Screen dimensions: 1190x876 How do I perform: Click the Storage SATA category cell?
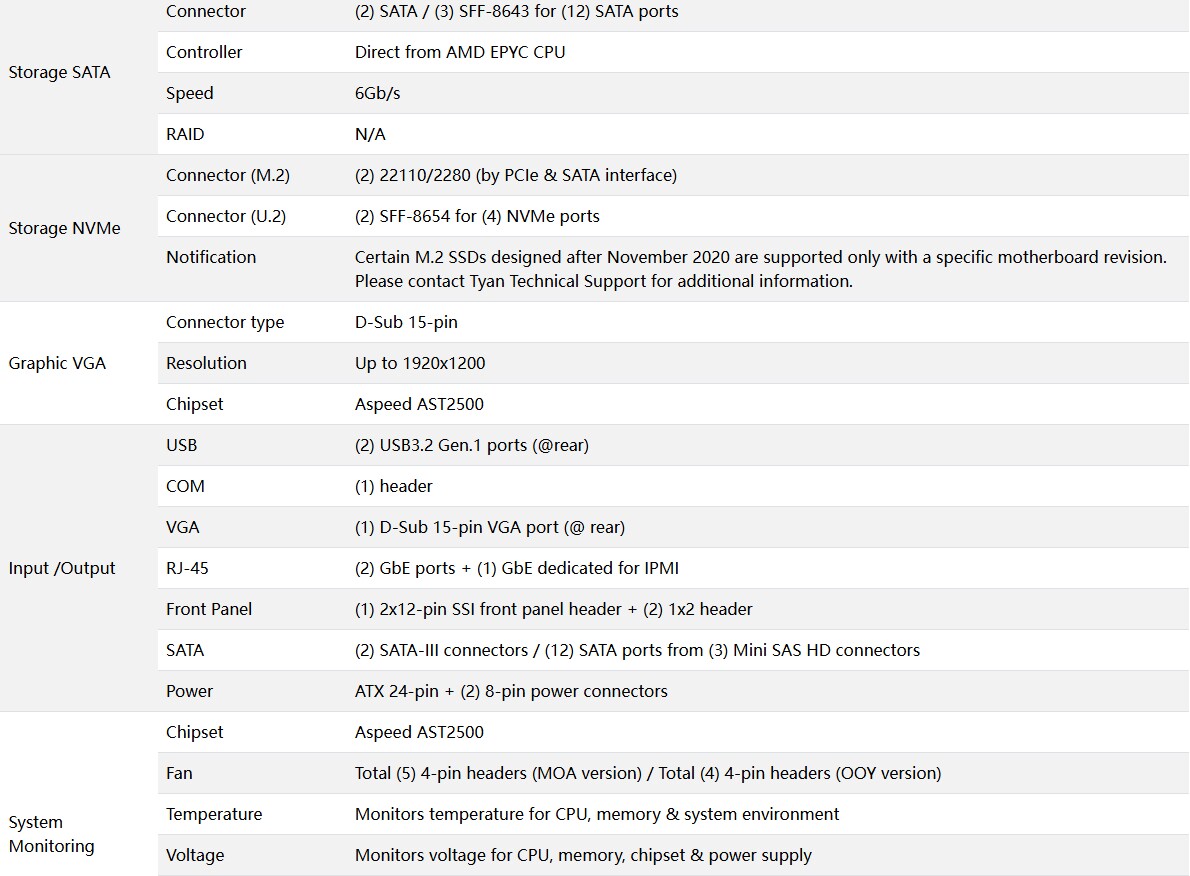tap(60, 72)
